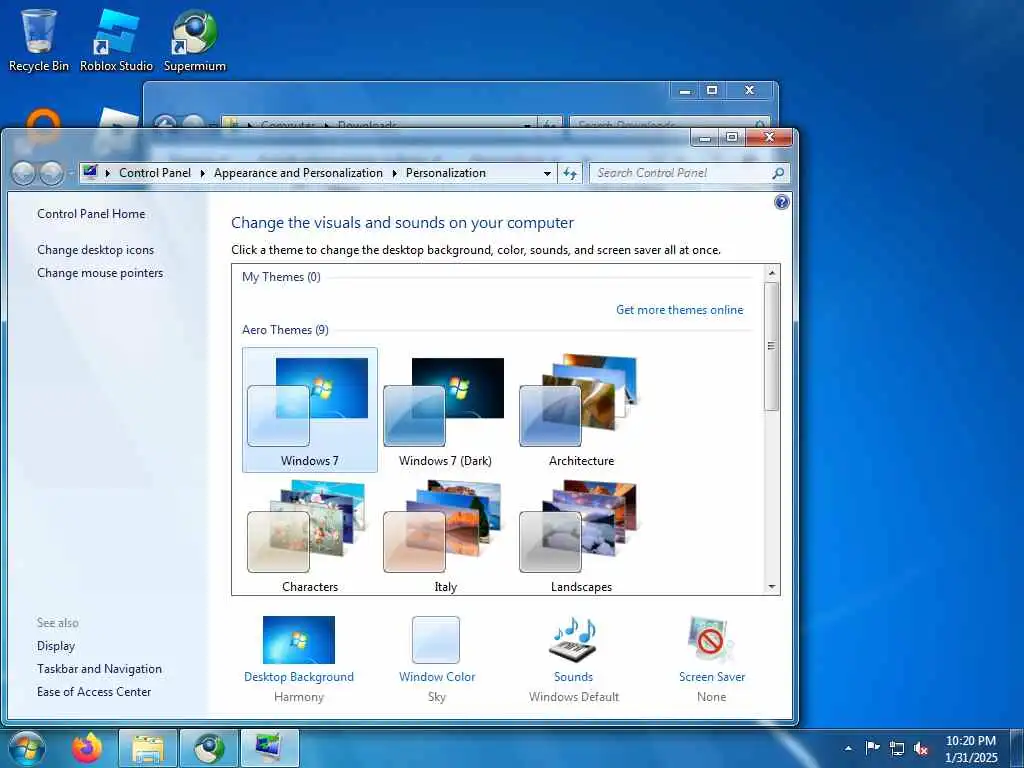Click the Forward arrow in Personalization window
Viewport: 1024px width, 768px height.
click(x=51, y=173)
